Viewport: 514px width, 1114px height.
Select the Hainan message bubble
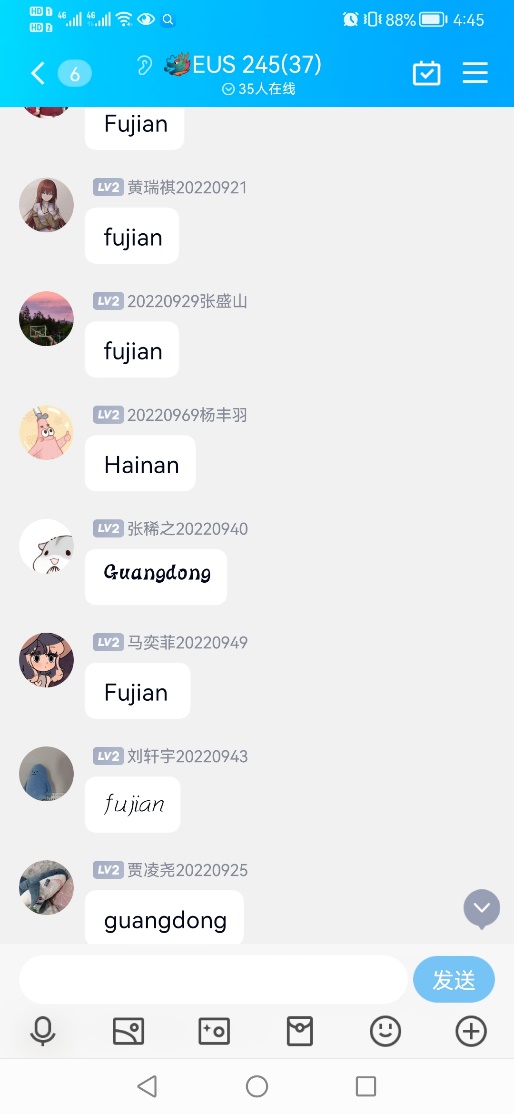(140, 465)
